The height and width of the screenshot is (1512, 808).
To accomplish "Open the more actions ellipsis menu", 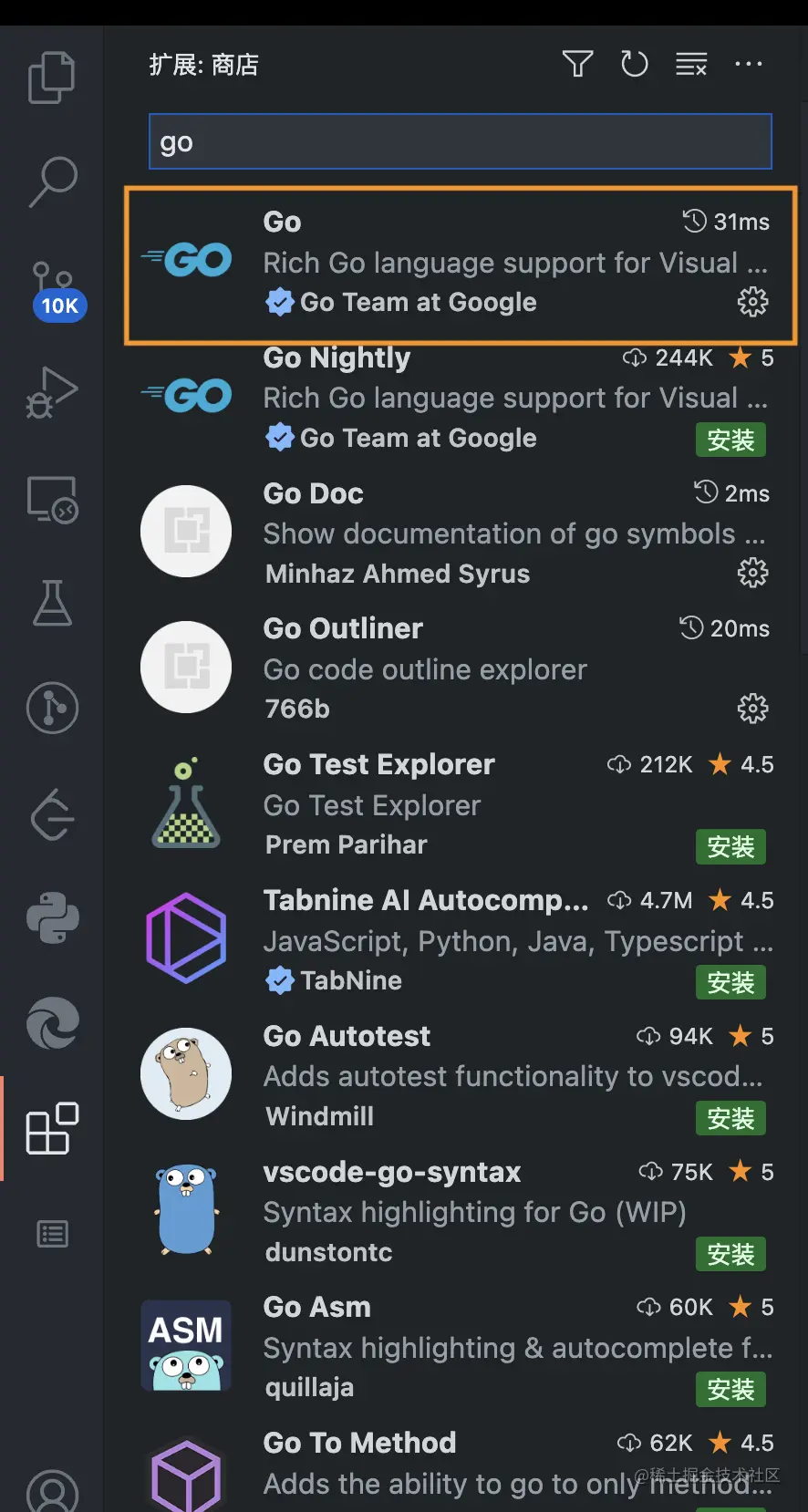I will [x=749, y=64].
